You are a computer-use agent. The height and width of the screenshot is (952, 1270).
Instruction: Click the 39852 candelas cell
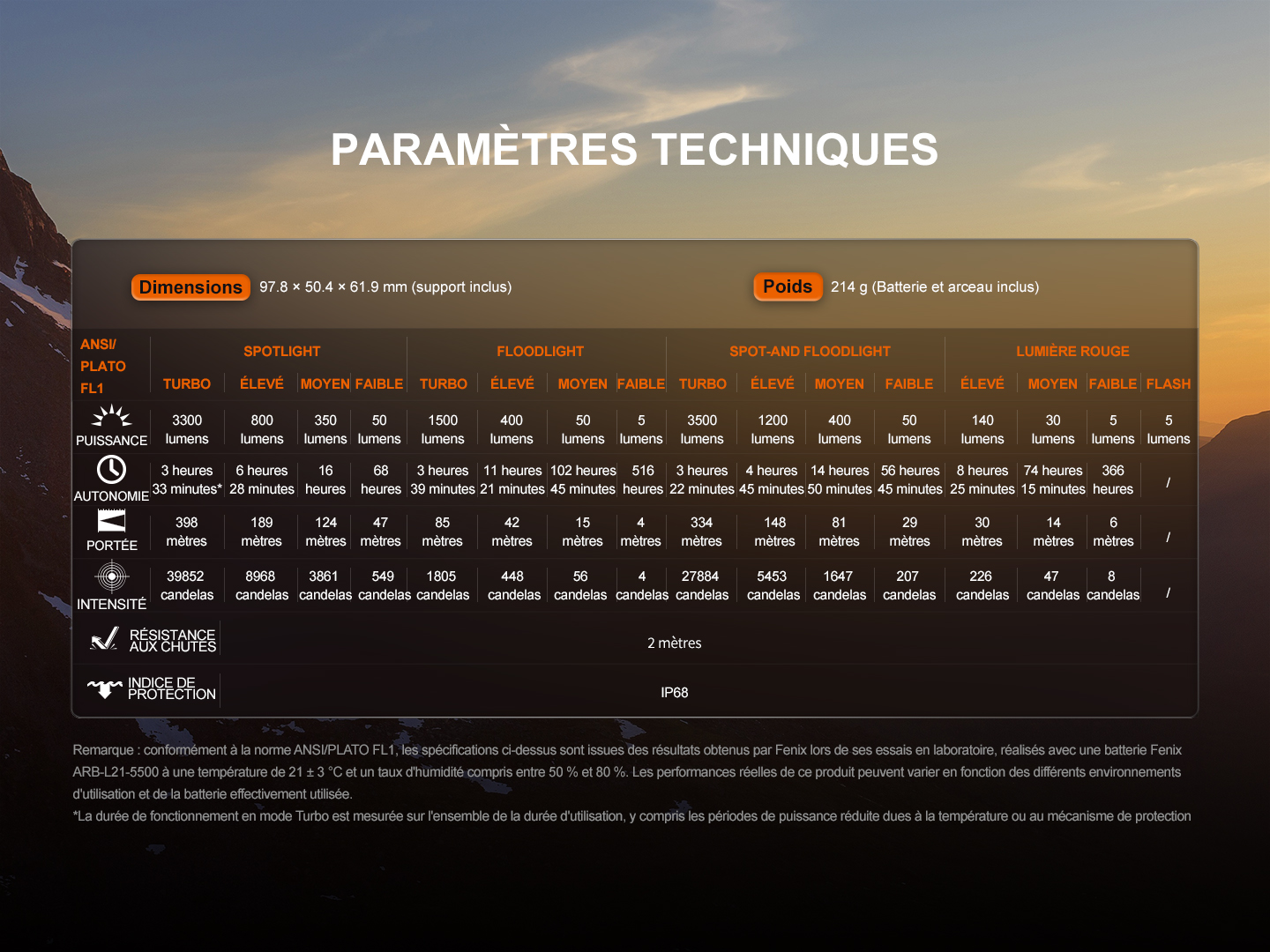(x=187, y=585)
